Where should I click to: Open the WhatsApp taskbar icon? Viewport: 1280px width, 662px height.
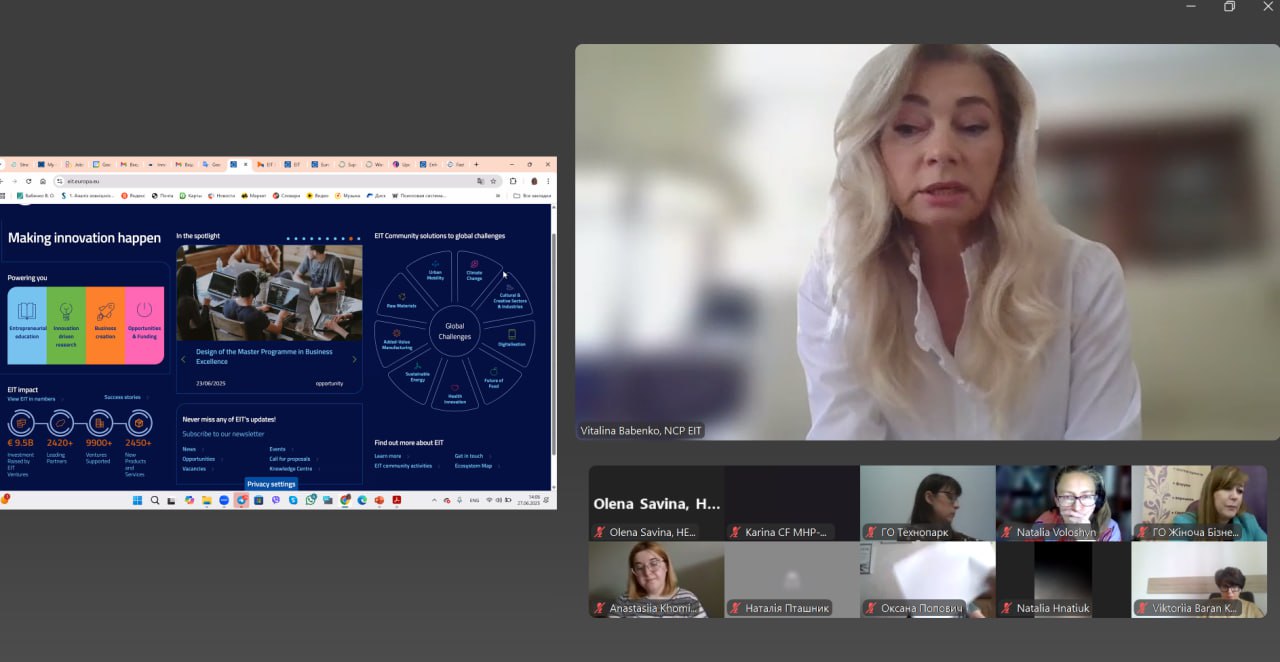tap(311, 500)
